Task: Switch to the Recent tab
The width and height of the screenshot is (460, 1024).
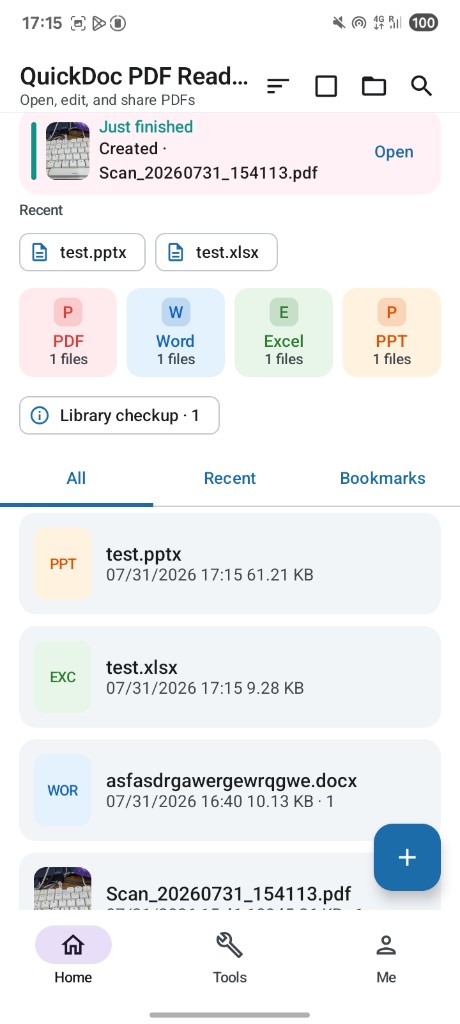Action: pyautogui.click(x=229, y=478)
